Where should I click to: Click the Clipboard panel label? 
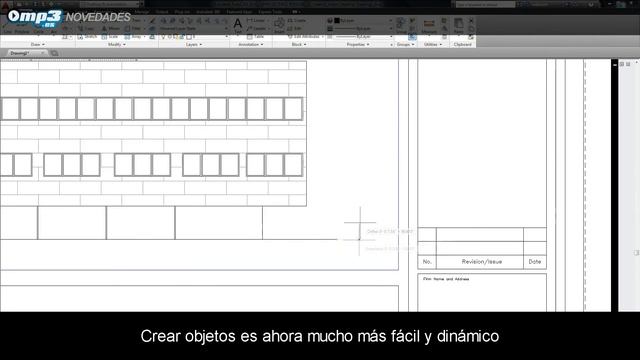click(x=462, y=44)
